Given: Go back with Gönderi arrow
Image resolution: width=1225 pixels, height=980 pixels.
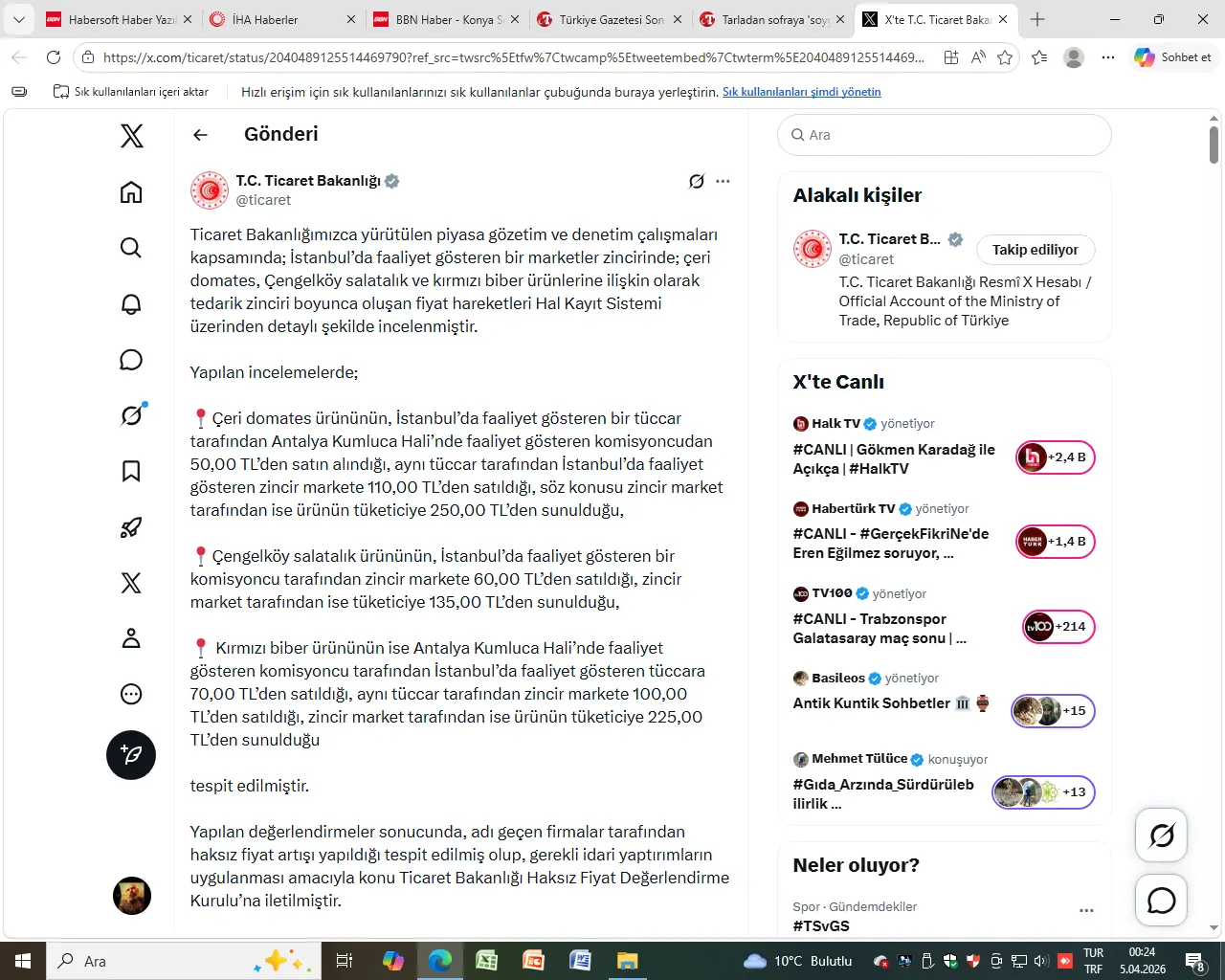Looking at the screenshot, I should [x=200, y=135].
